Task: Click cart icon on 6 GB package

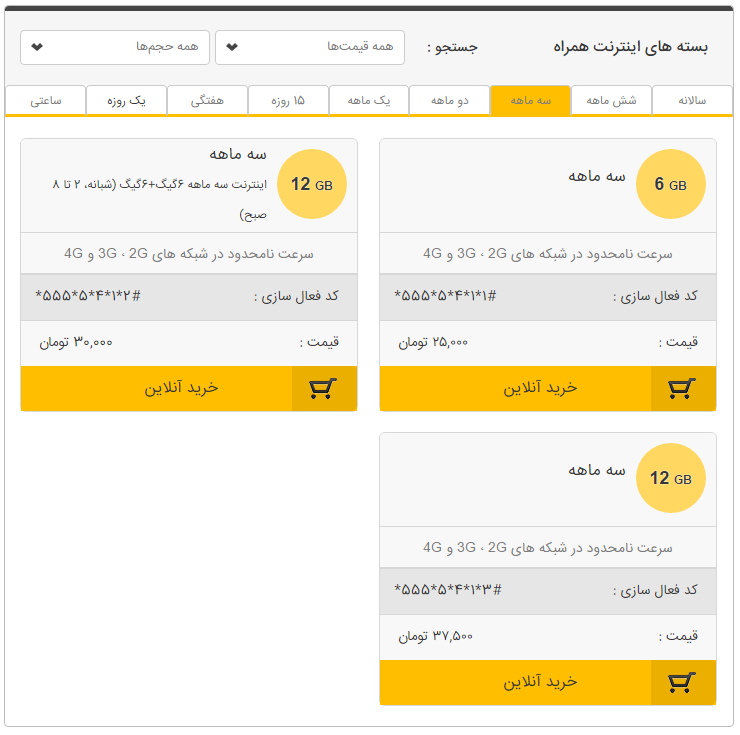Action: coord(682,389)
